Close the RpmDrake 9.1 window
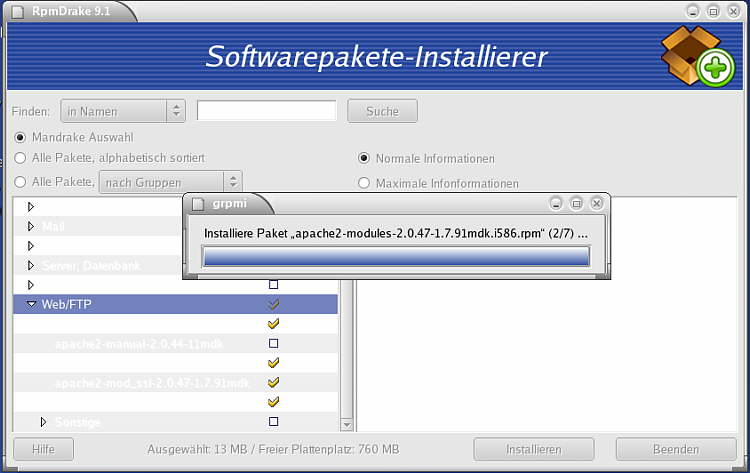The image size is (750, 473). point(733,11)
